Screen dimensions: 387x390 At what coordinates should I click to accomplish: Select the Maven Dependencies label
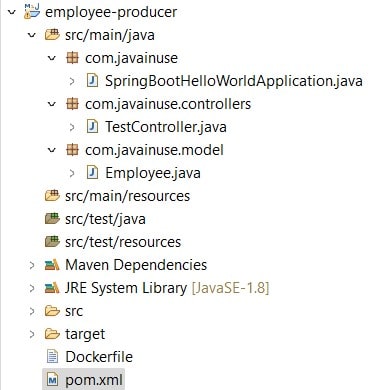tap(136, 265)
